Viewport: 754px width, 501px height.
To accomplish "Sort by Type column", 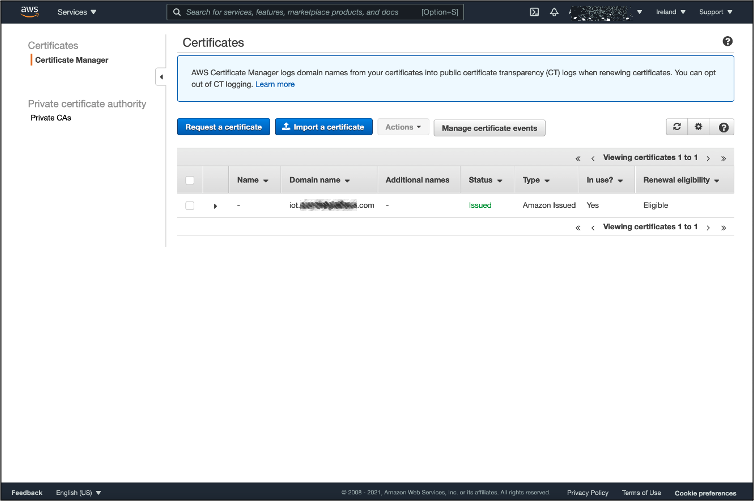I will 536,180.
